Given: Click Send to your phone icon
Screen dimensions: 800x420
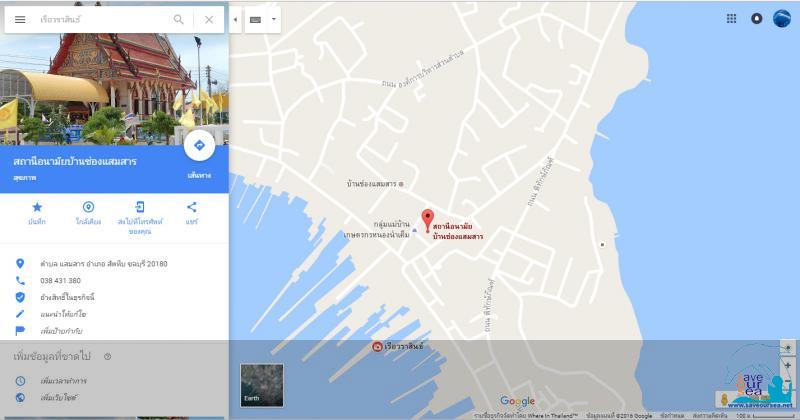Looking at the screenshot, I should click(140, 207).
